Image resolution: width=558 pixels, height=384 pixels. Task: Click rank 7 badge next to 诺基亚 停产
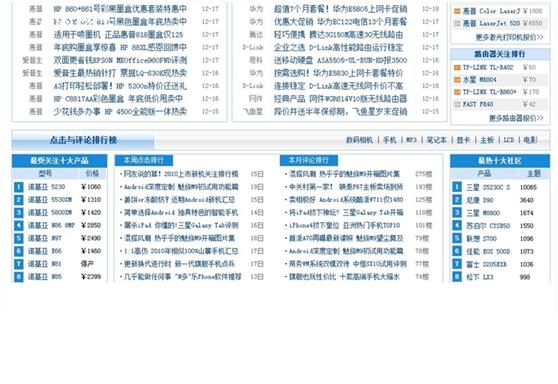tap(19, 264)
